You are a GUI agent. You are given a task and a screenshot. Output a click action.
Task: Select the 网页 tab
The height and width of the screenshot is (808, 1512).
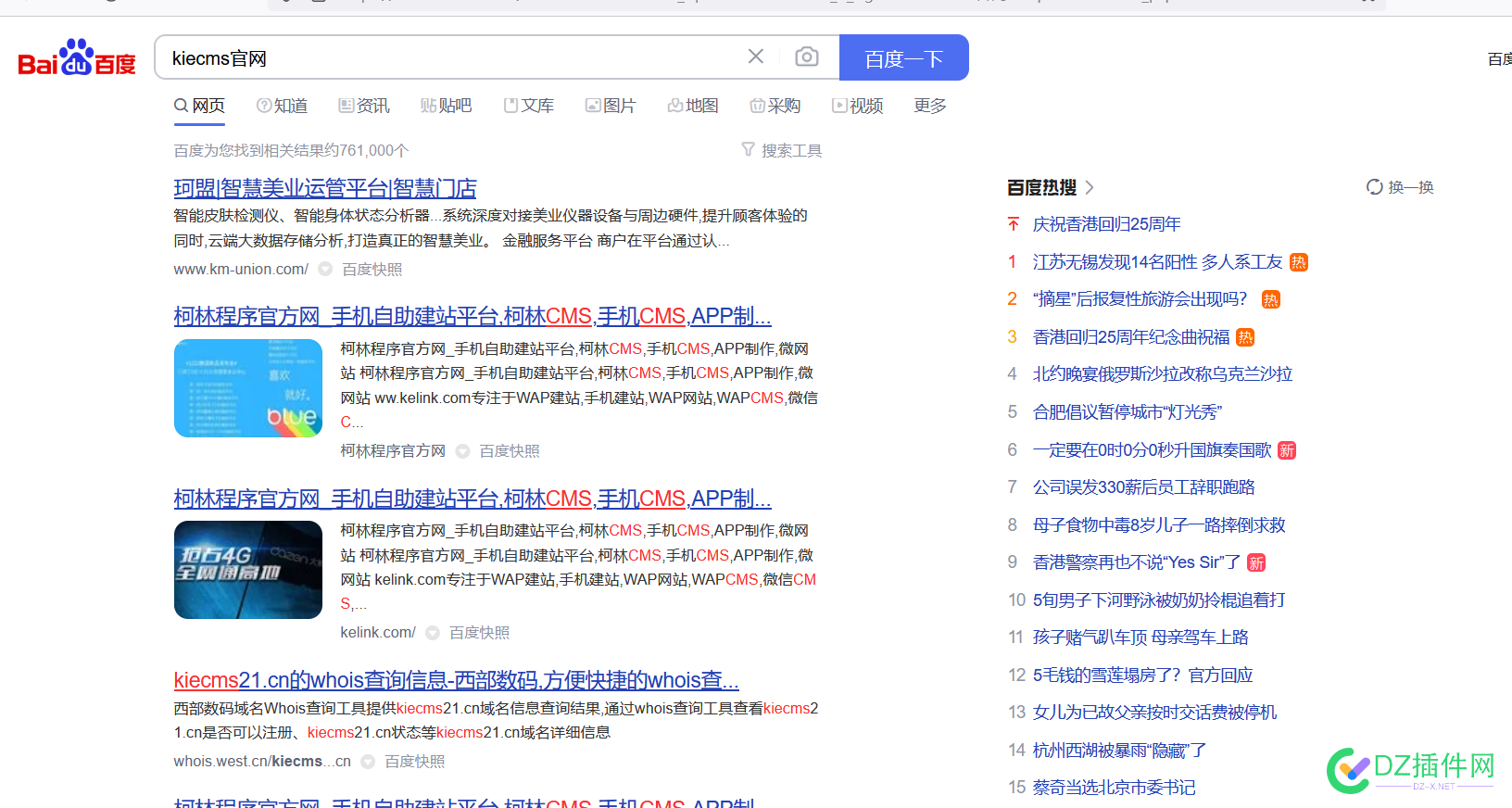pos(200,106)
